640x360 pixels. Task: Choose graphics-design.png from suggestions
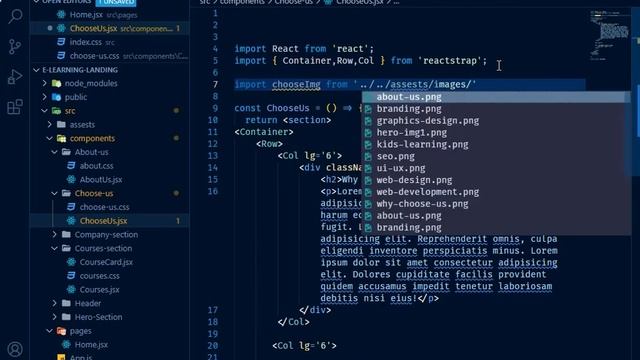tap(496, 121)
